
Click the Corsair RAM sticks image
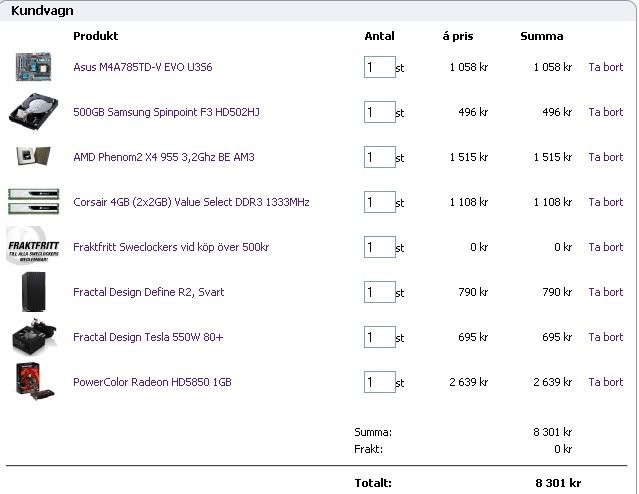[33, 201]
